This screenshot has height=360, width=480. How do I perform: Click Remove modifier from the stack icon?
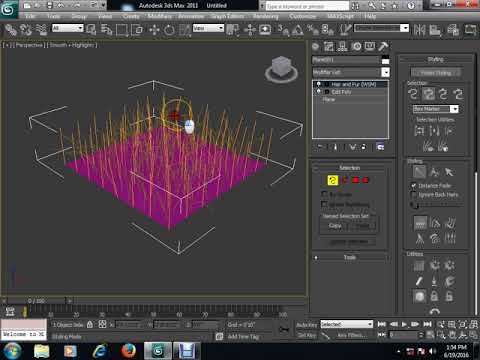[364, 147]
